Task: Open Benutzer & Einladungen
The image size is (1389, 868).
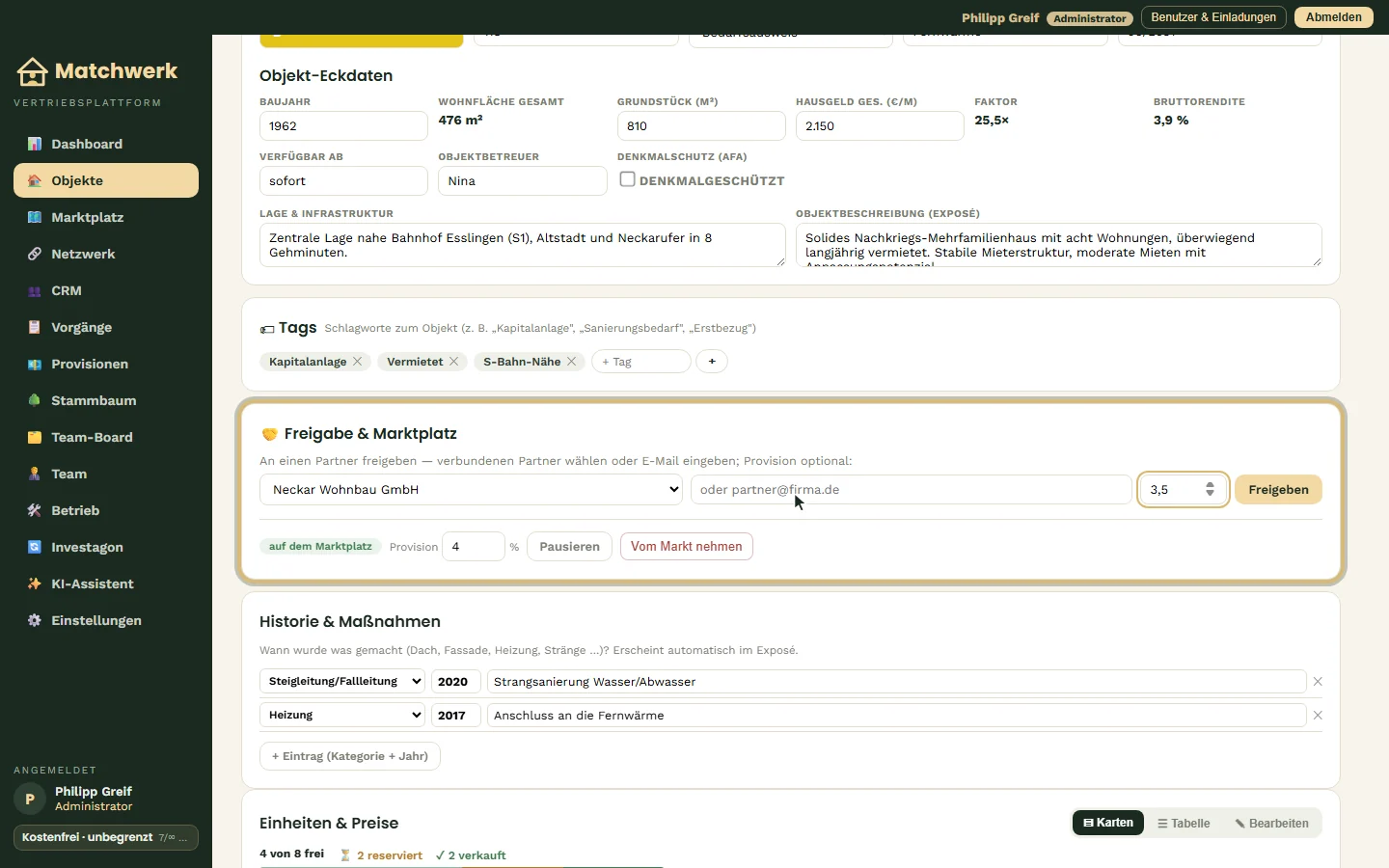Action: 1213,17
